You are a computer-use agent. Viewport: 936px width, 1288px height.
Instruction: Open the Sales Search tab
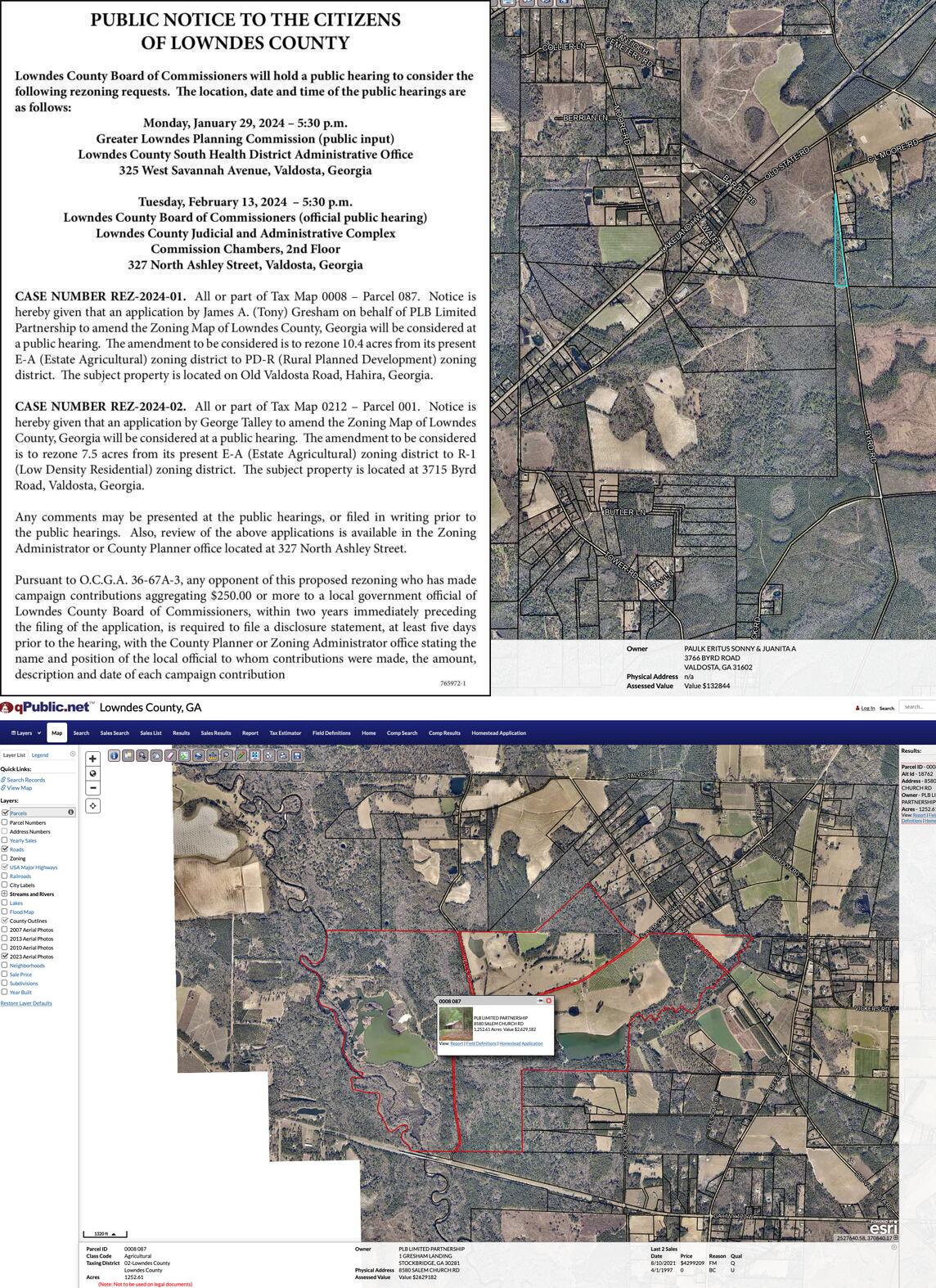(115, 733)
